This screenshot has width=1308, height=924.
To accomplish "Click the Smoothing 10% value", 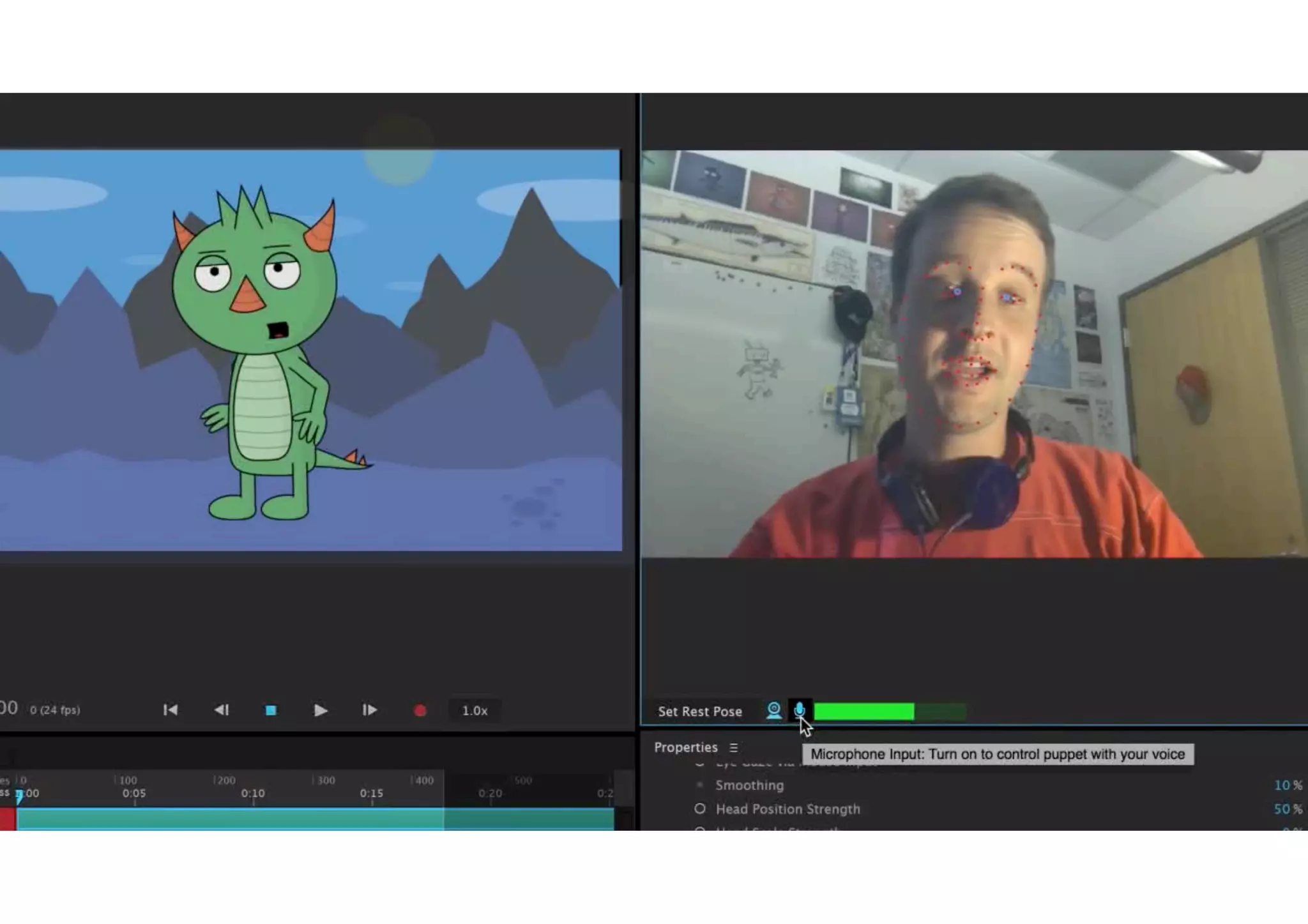I will pyautogui.click(x=1282, y=785).
